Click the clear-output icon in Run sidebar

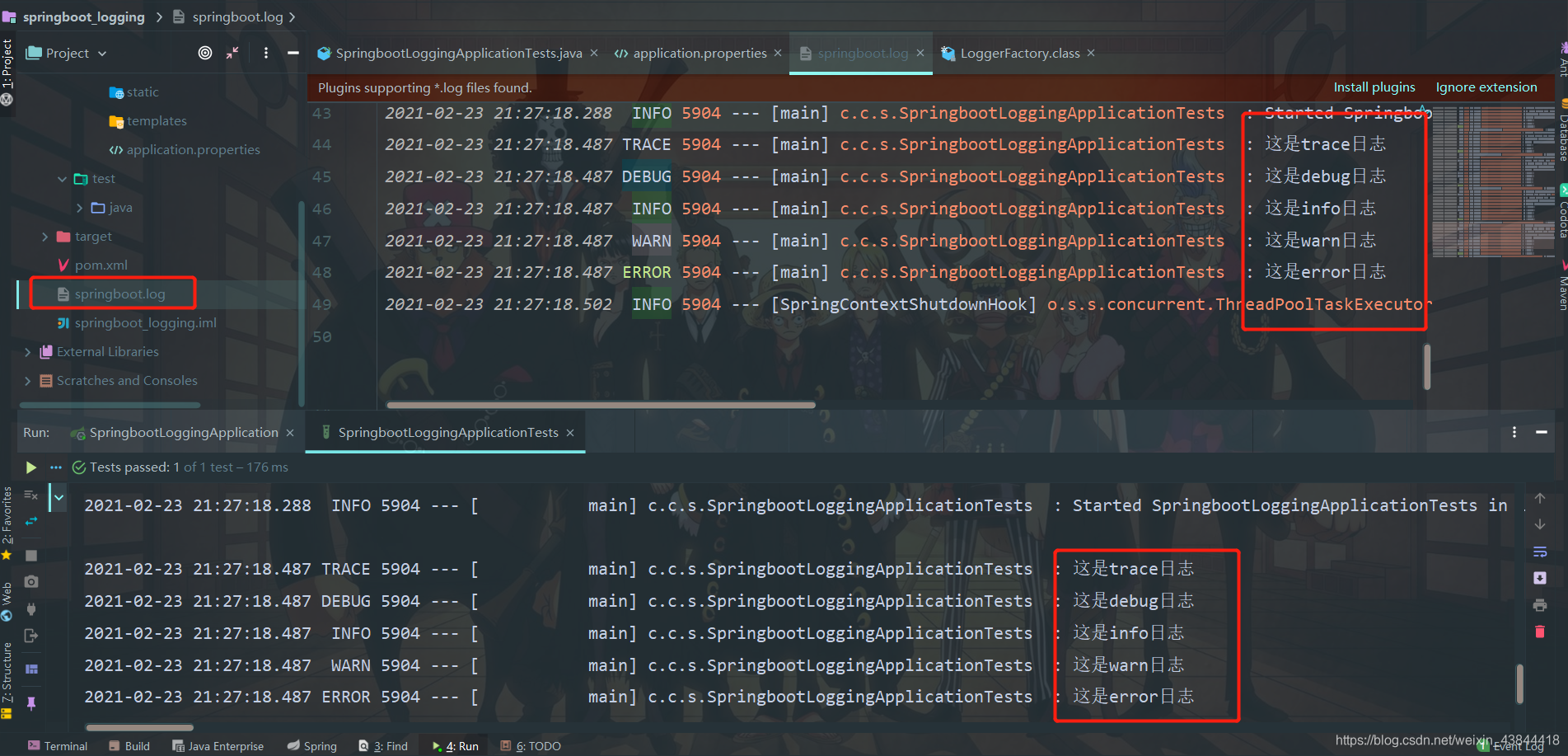pyautogui.click(x=31, y=495)
